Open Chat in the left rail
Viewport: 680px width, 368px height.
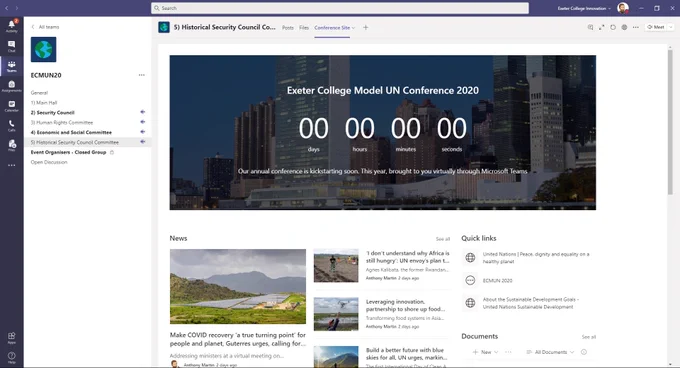pos(12,46)
